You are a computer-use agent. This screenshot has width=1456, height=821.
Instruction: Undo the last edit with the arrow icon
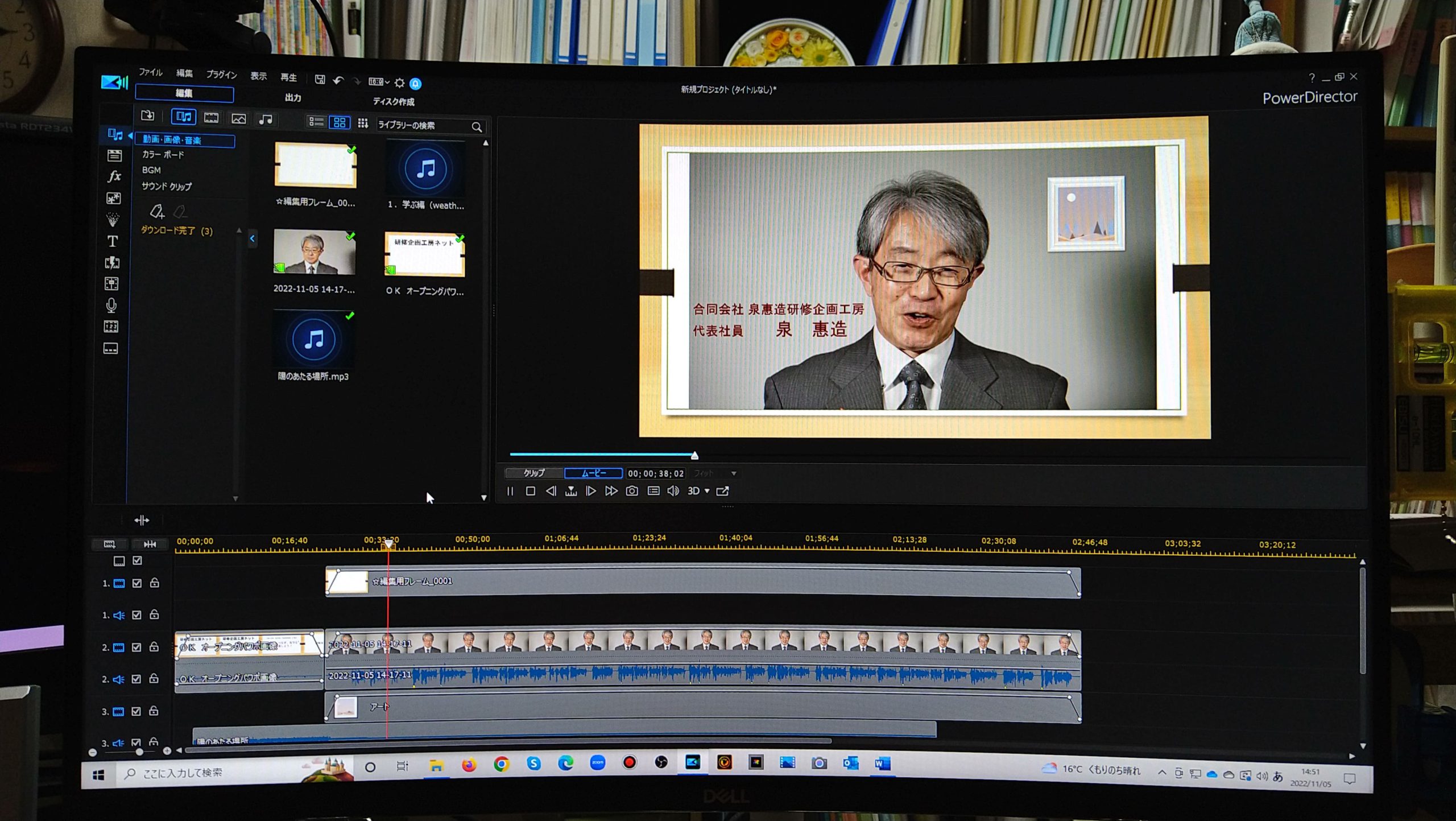click(x=338, y=80)
